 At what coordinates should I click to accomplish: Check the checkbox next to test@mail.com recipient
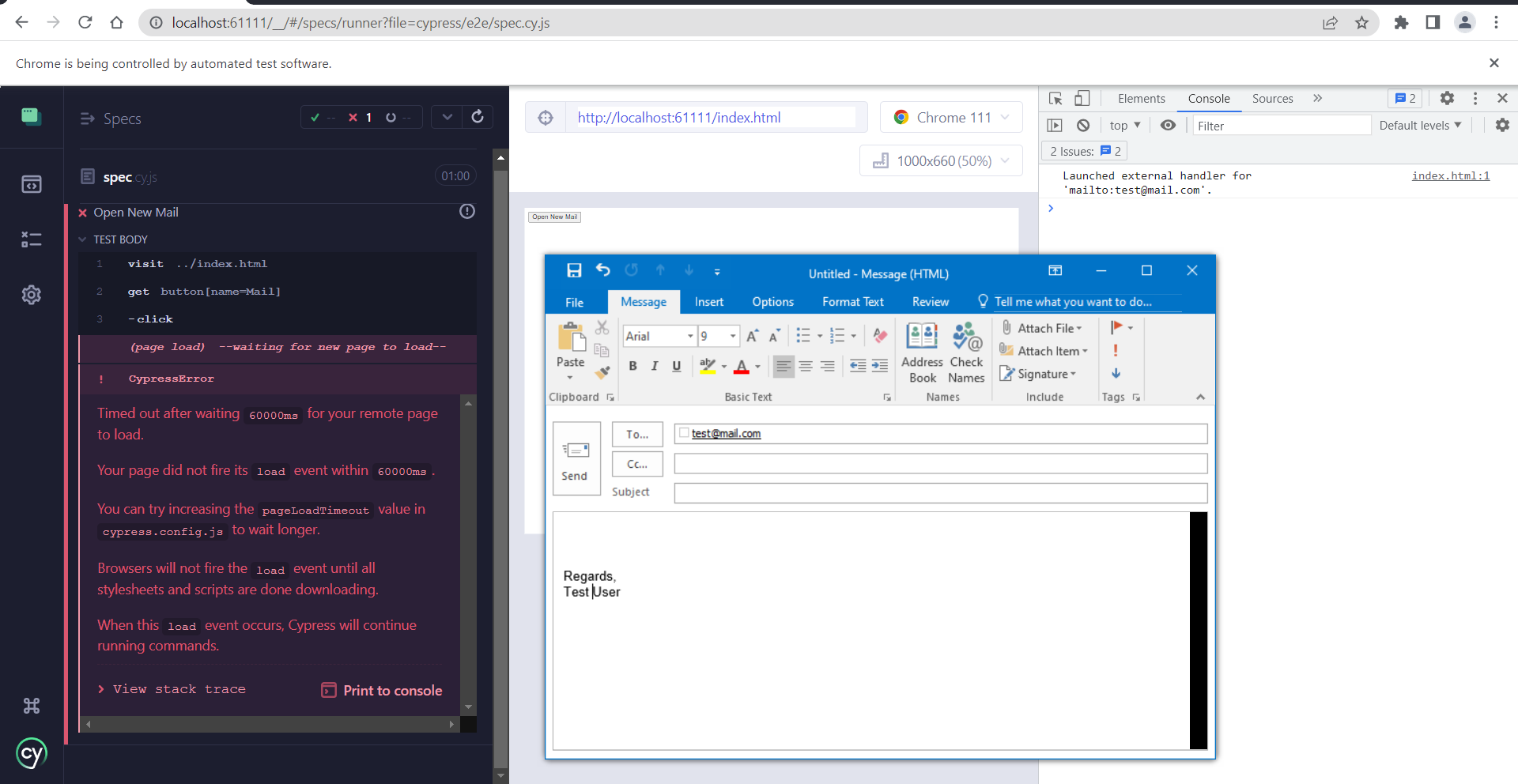pos(683,433)
